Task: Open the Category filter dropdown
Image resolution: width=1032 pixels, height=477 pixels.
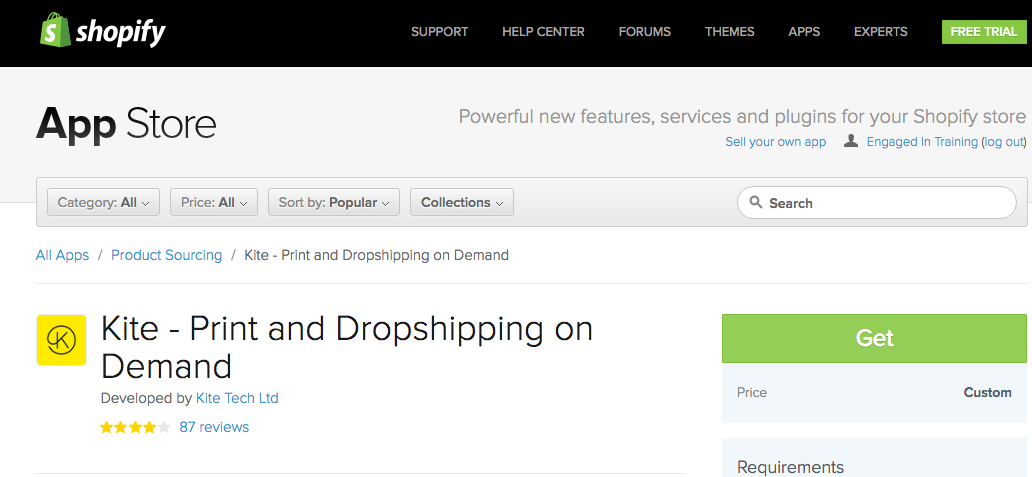Action: point(103,202)
